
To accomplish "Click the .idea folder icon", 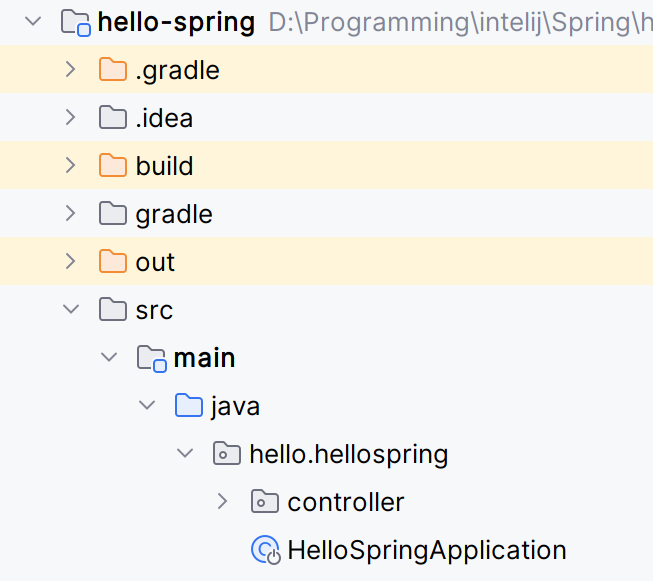I will point(113,118).
